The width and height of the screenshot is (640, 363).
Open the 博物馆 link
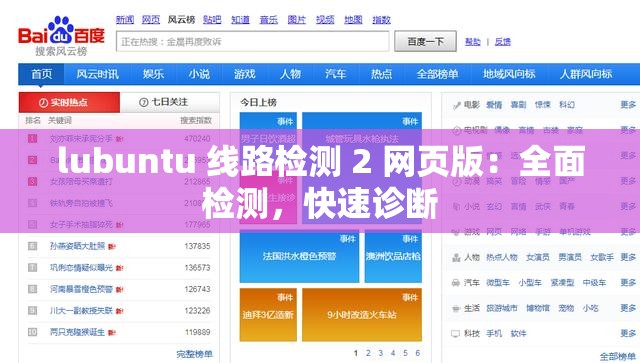(538, 308)
